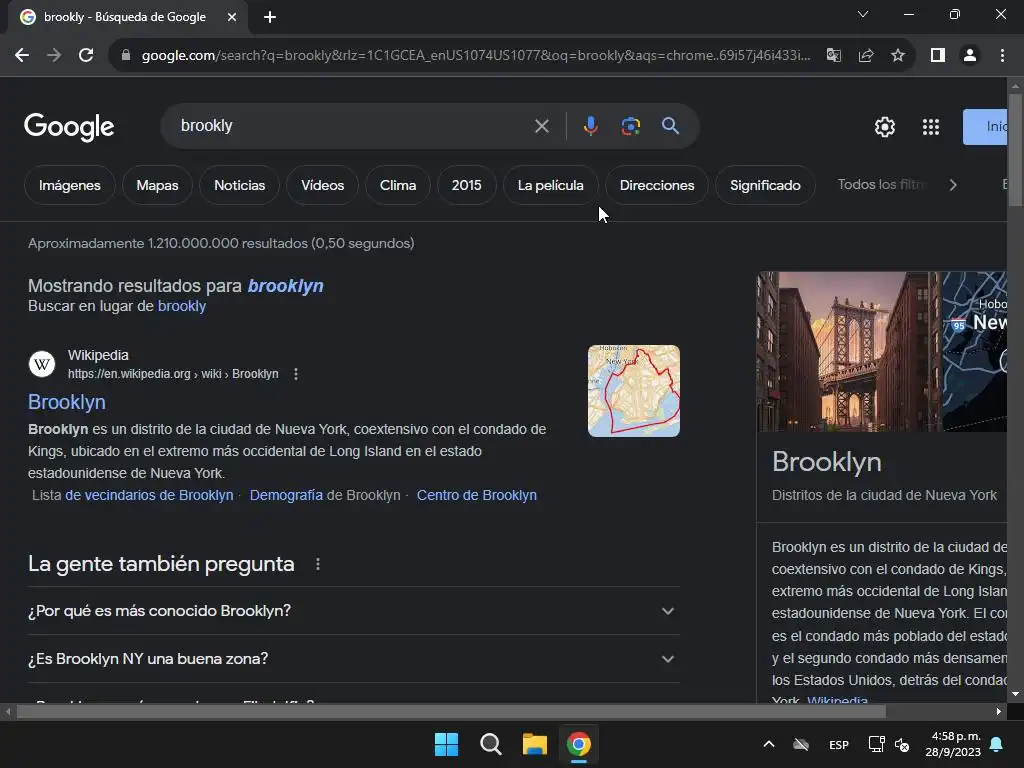The image size is (1024, 768).
Task: Share this page using share icon
Action: (x=866, y=56)
